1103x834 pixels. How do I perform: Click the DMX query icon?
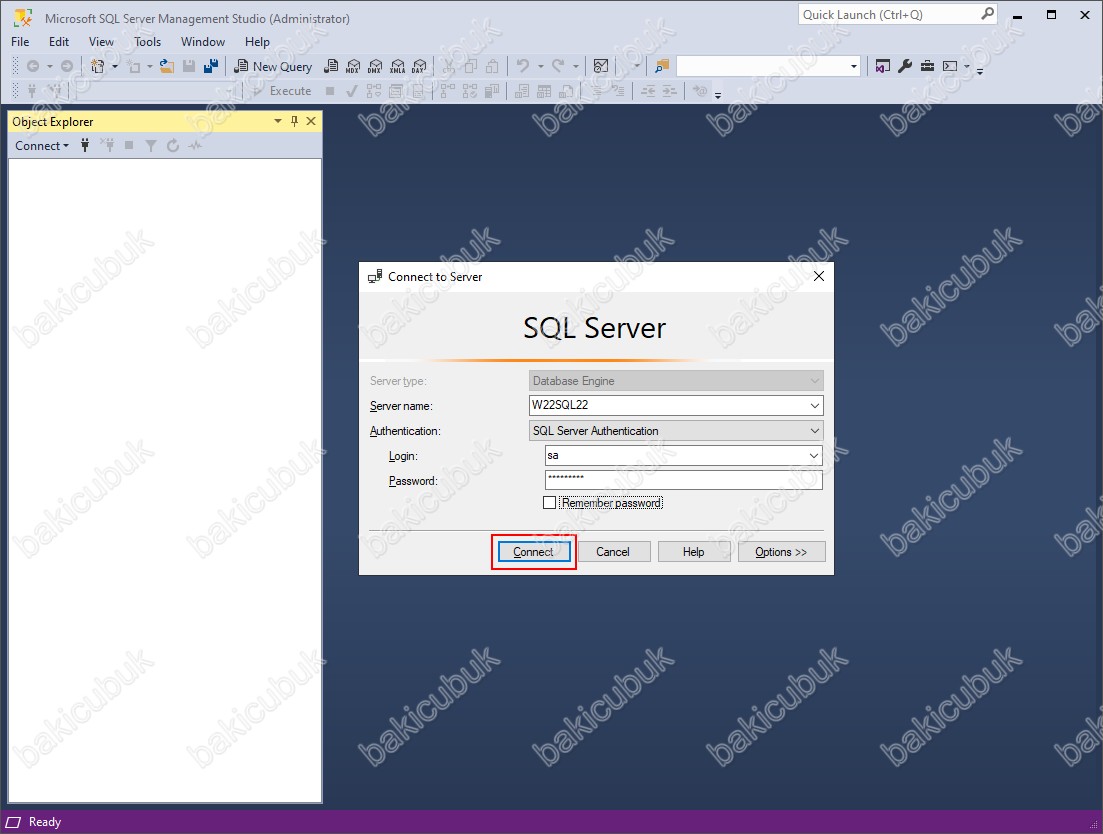(x=375, y=66)
